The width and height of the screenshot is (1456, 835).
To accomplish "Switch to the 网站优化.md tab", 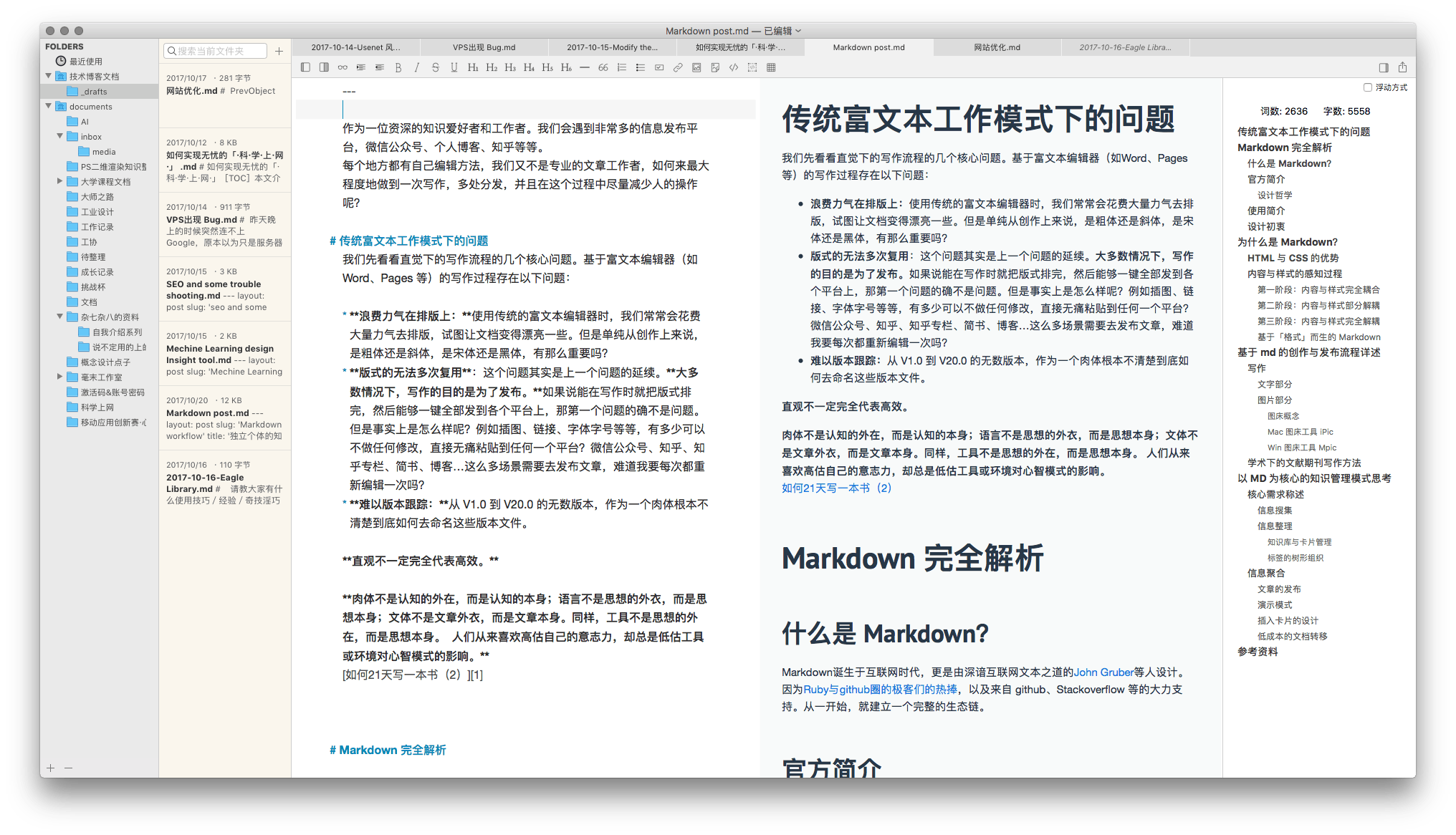I will 997,47.
